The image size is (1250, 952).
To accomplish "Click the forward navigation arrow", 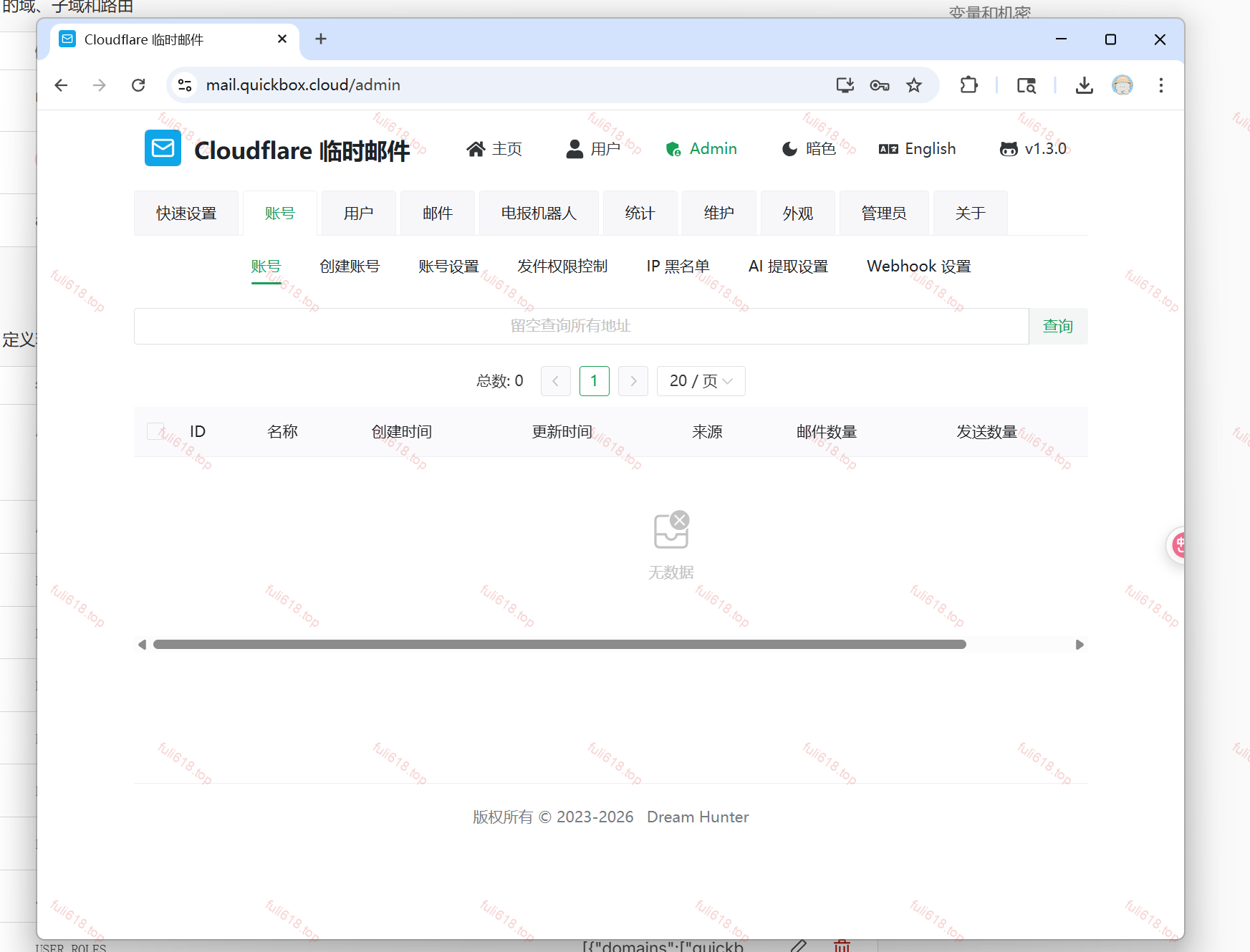I will point(100,85).
